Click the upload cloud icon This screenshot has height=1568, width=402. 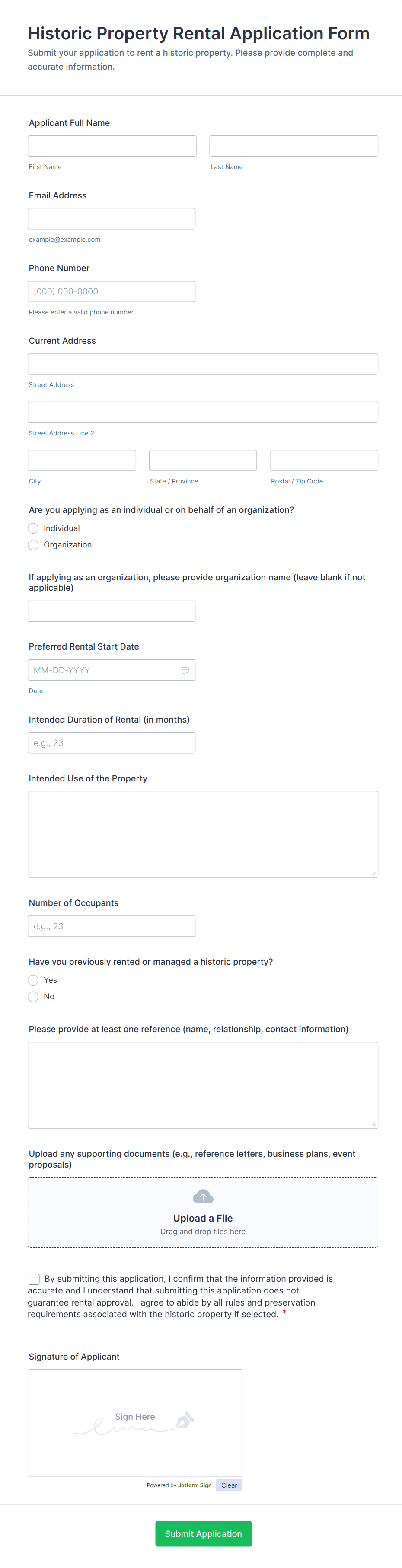tap(203, 1196)
